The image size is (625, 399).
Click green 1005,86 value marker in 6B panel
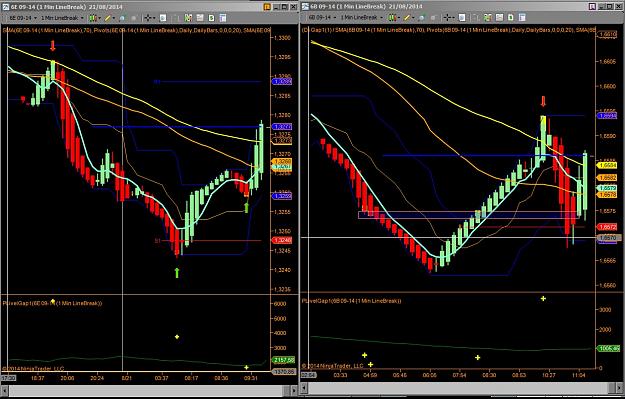pyautogui.click(x=608, y=348)
